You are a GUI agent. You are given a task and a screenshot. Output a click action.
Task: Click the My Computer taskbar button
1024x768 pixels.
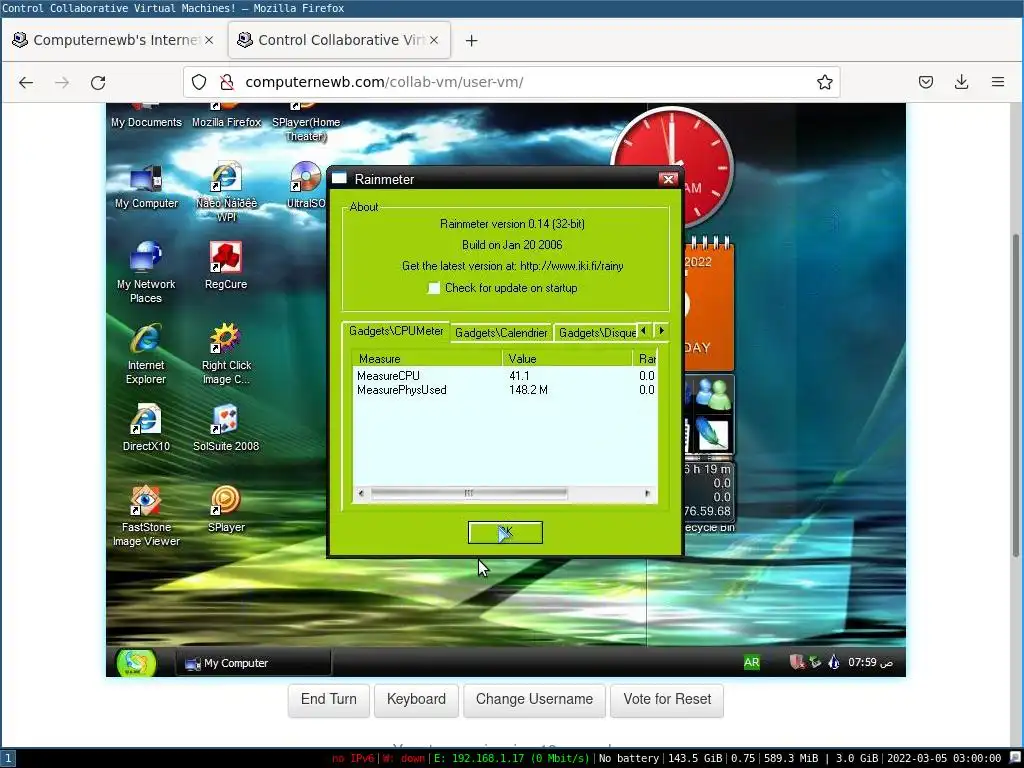[253, 663]
